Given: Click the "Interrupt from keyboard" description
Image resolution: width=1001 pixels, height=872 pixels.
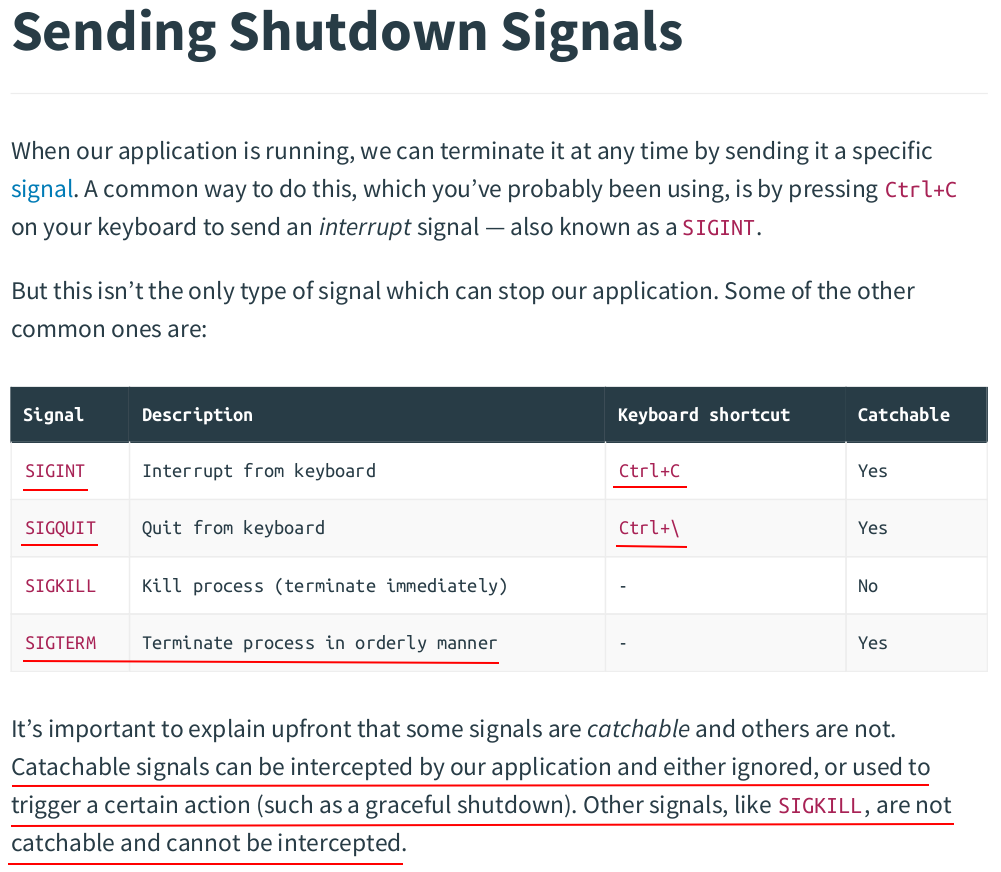Looking at the screenshot, I should (x=259, y=471).
